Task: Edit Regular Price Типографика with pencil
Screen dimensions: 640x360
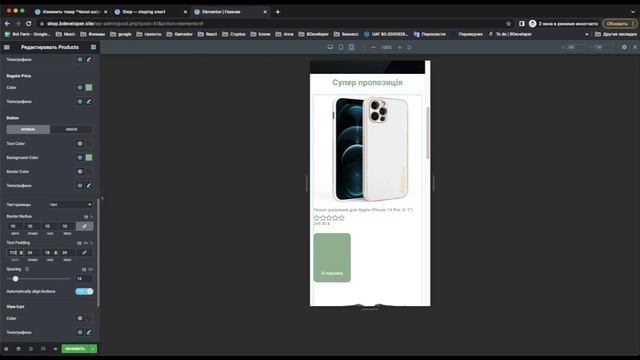Action: point(89,101)
